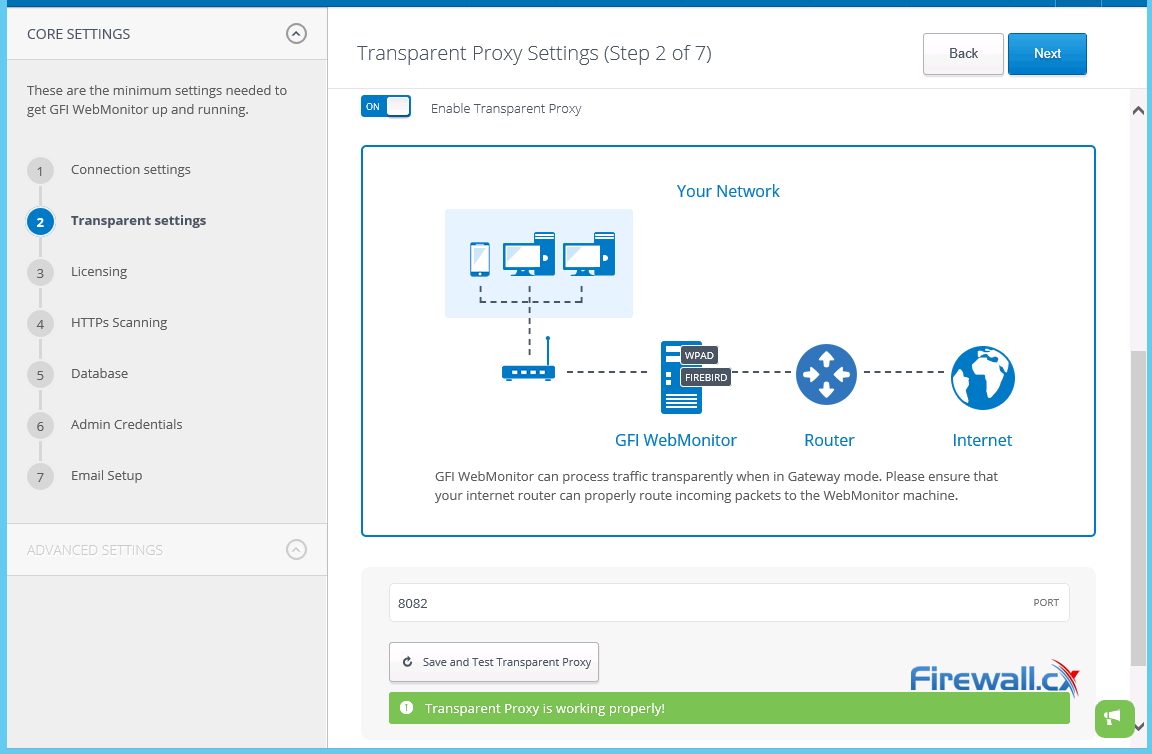Go back to the previous step

click(x=963, y=54)
